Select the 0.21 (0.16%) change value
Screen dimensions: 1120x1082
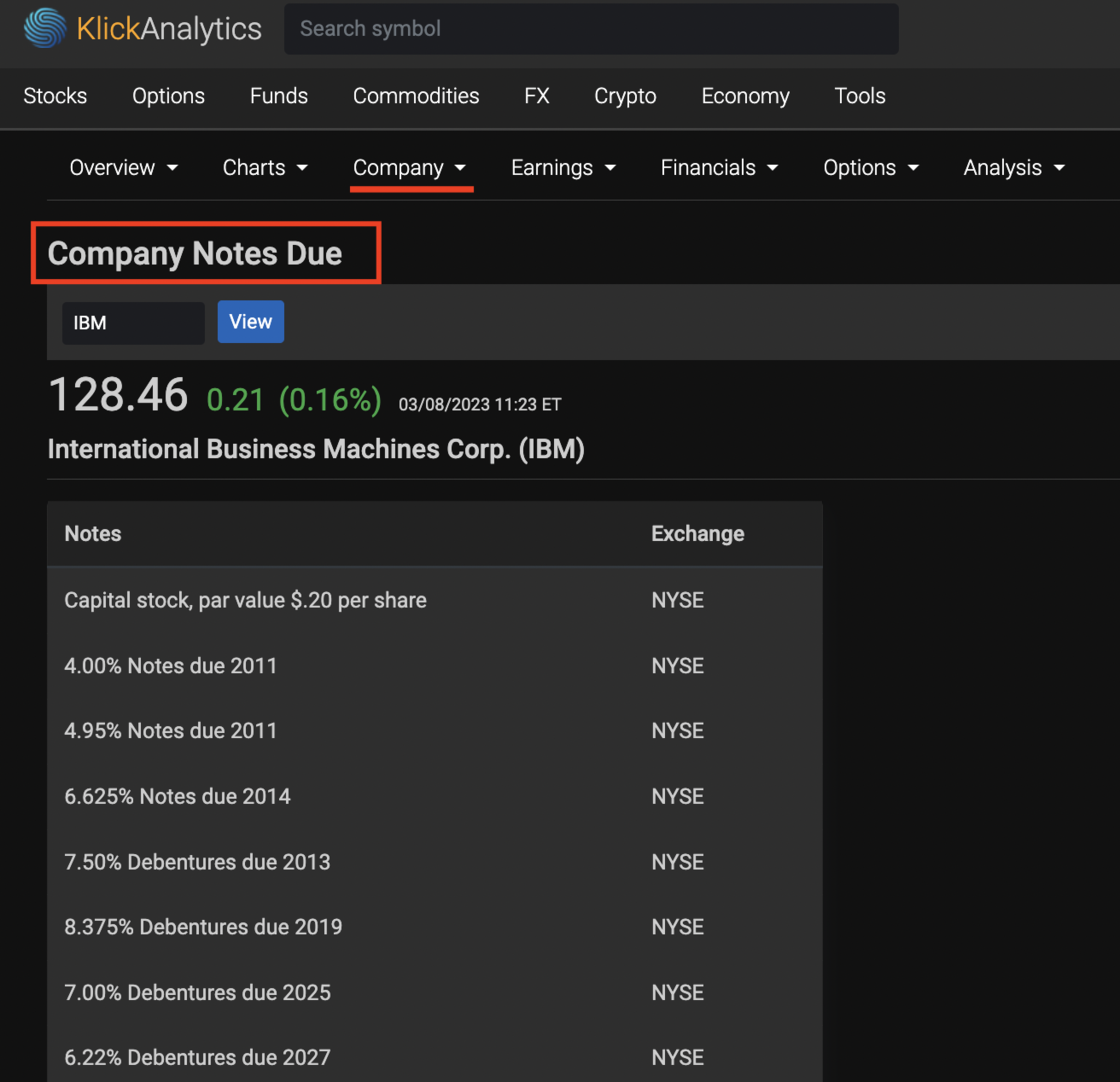294,400
